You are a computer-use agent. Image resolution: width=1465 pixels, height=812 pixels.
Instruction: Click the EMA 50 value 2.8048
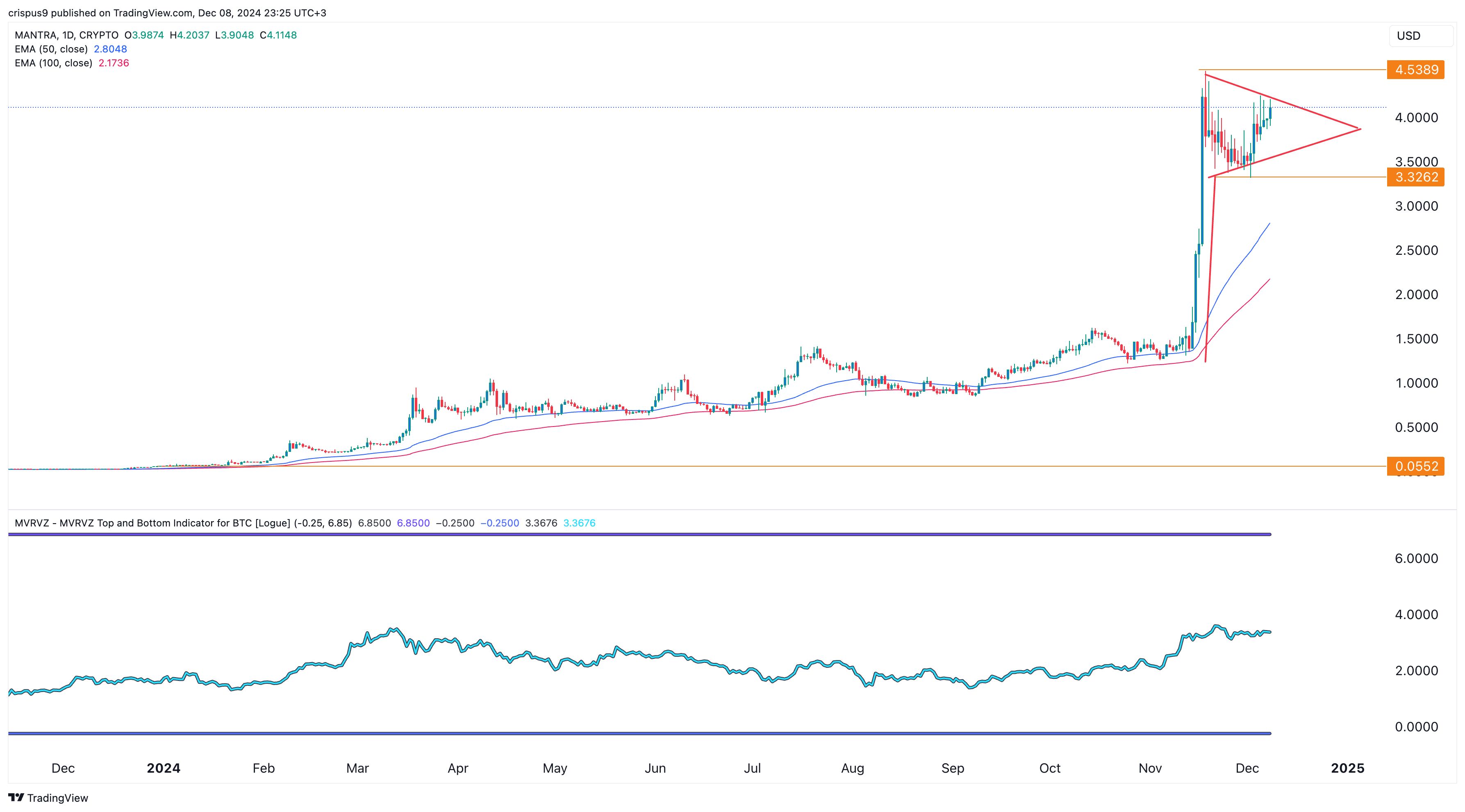110,49
